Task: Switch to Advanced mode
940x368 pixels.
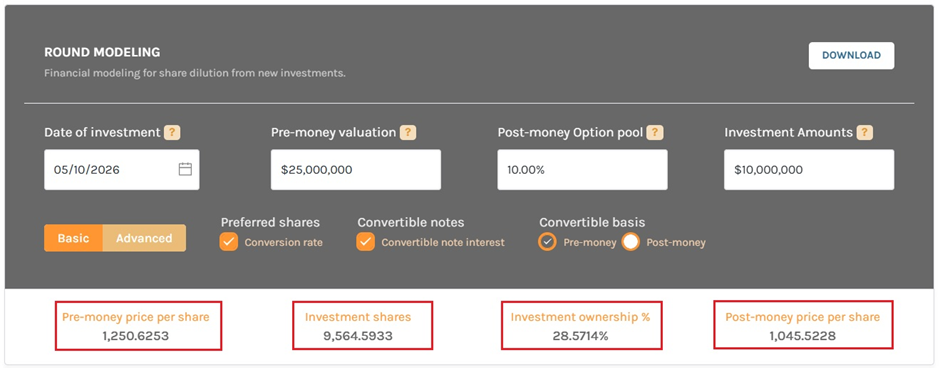Action: pos(144,238)
